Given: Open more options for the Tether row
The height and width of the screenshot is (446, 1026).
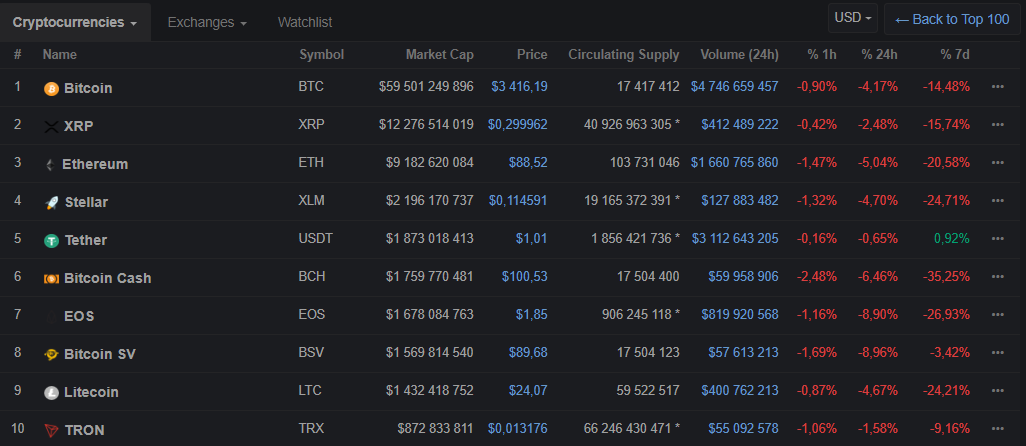Looking at the screenshot, I should coord(997,239).
